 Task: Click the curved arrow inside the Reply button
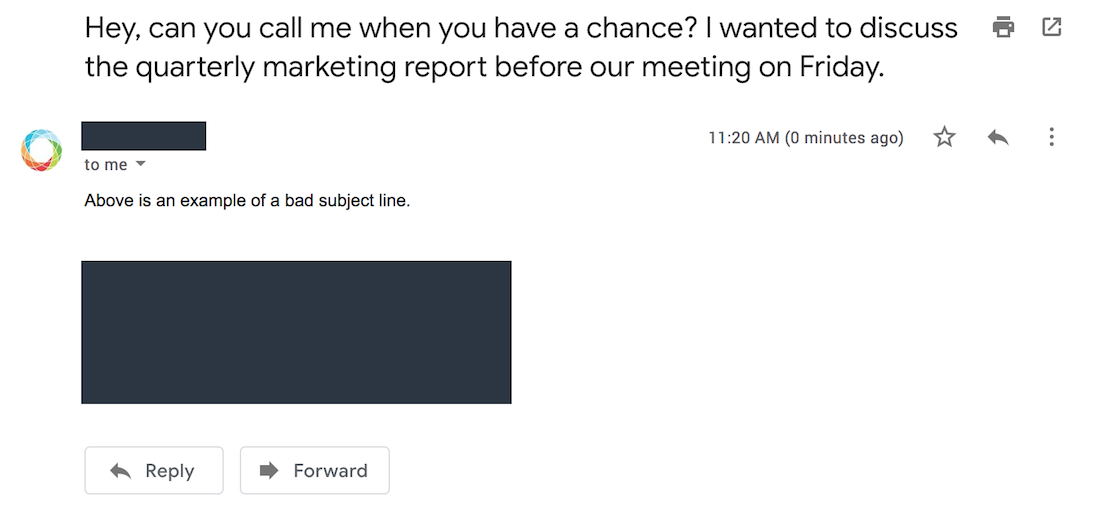click(120, 471)
